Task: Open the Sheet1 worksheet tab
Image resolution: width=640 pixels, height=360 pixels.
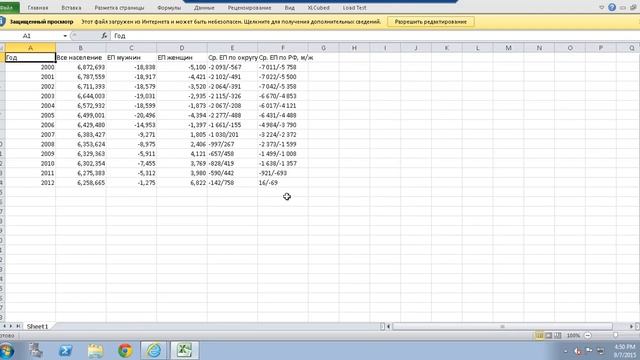Action: point(37,326)
